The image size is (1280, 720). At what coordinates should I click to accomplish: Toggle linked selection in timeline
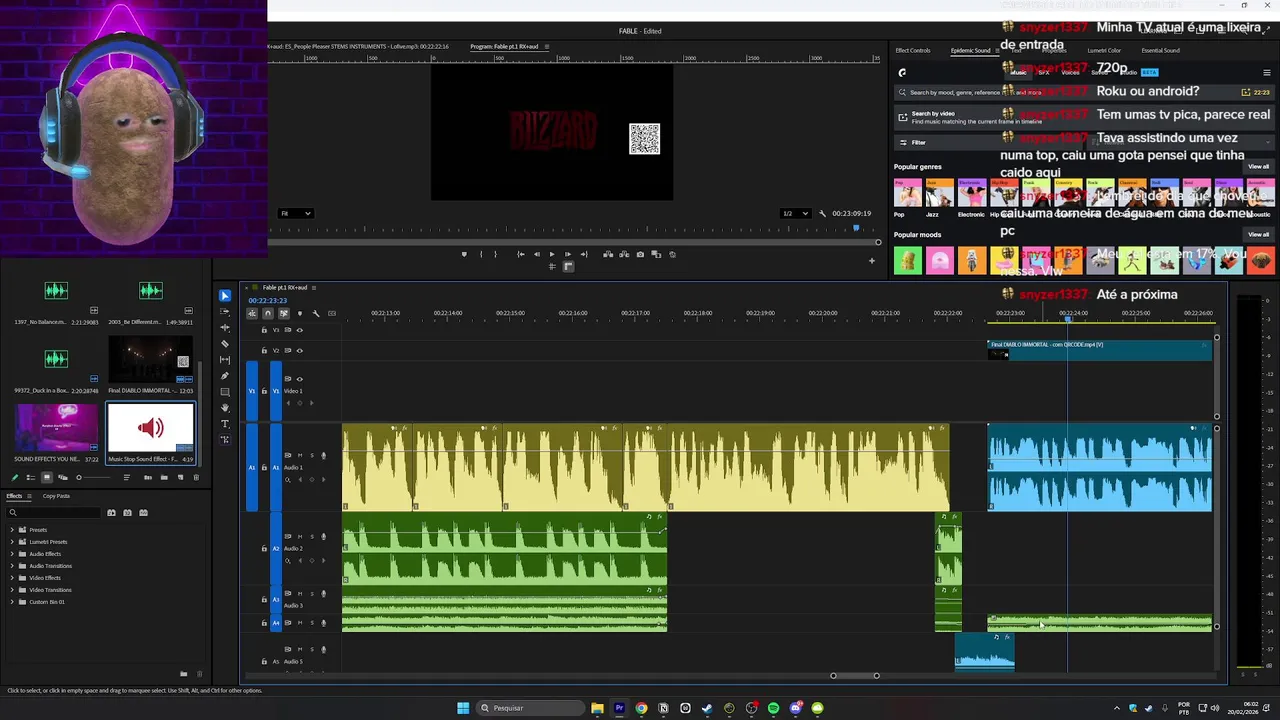pos(283,313)
